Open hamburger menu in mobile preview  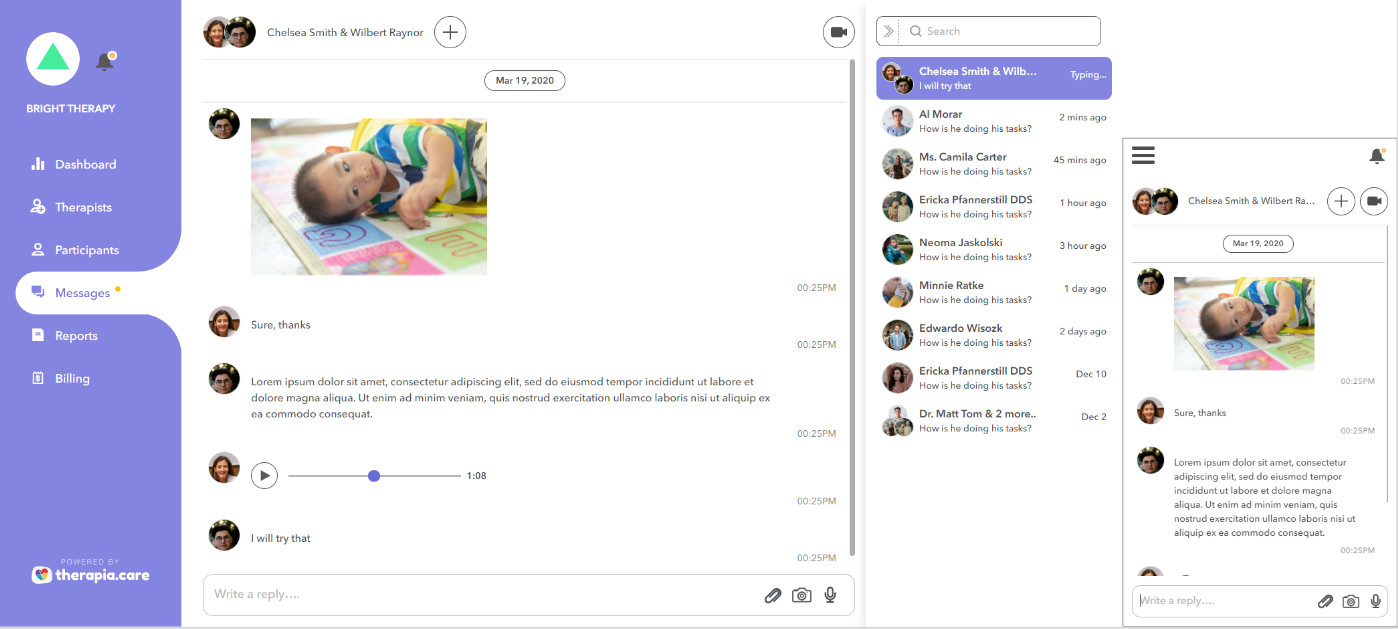point(1143,155)
